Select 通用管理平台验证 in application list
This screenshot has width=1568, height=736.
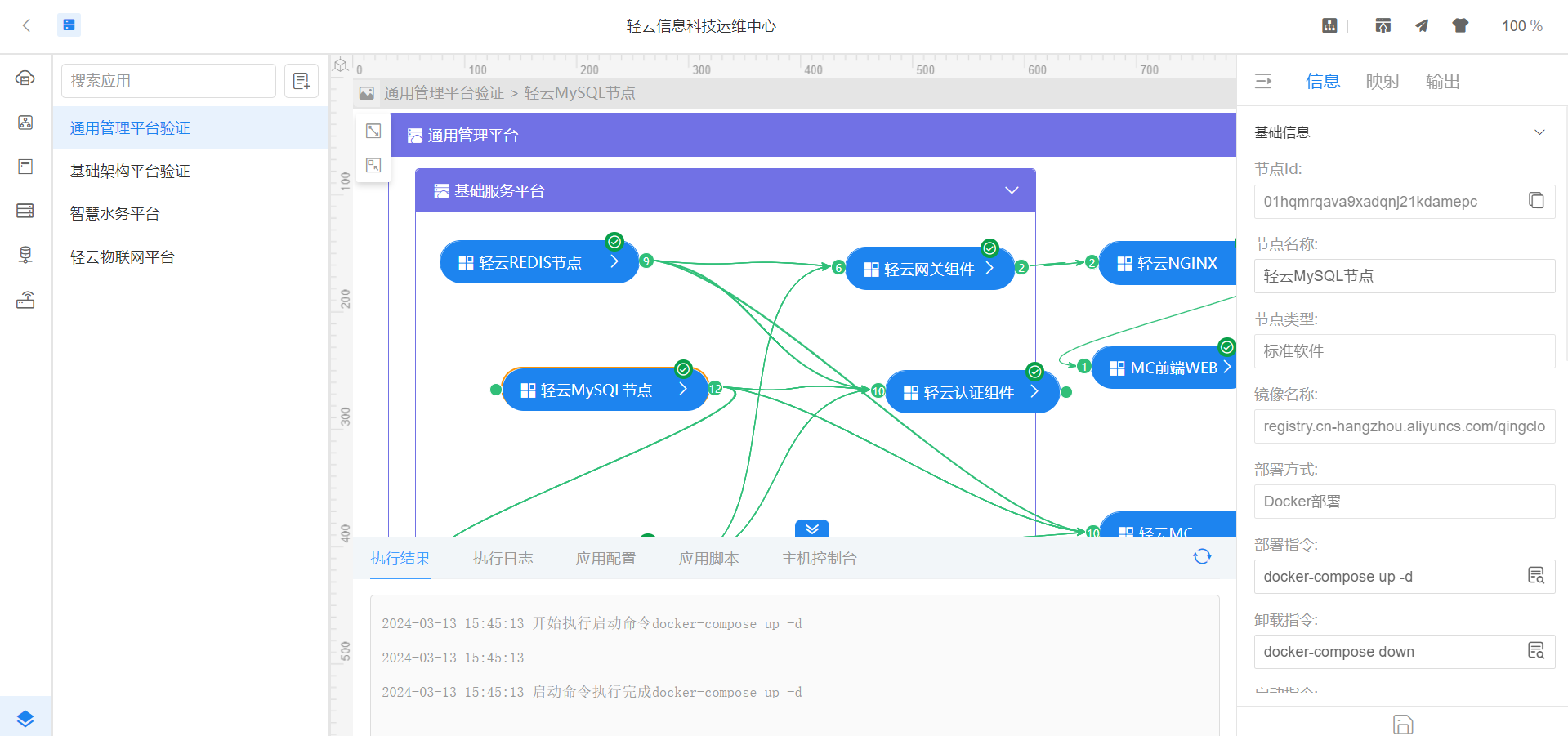pyautogui.click(x=190, y=128)
